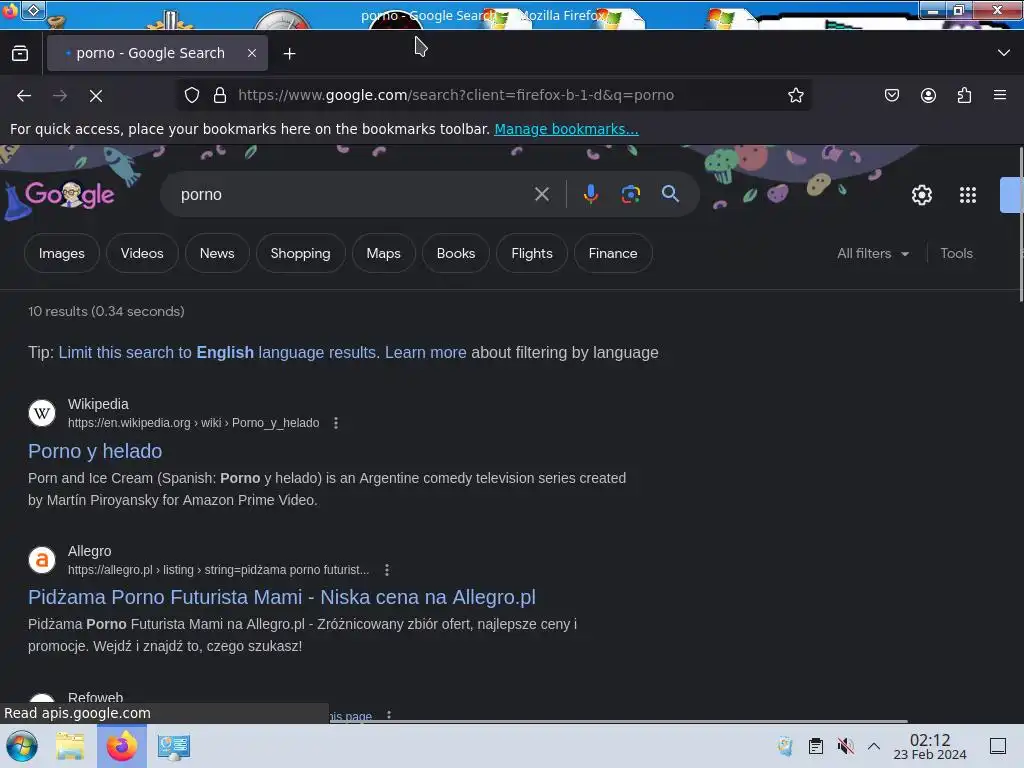This screenshot has height=768, width=1024.
Task: Click the show desktop button
Action: (998, 746)
